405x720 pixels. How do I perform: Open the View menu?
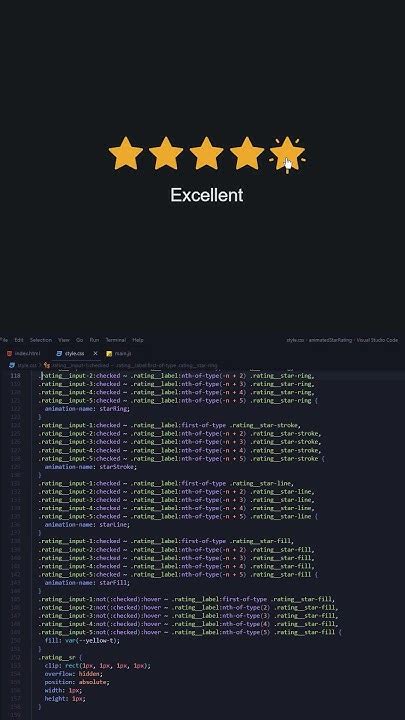click(64, 340)
